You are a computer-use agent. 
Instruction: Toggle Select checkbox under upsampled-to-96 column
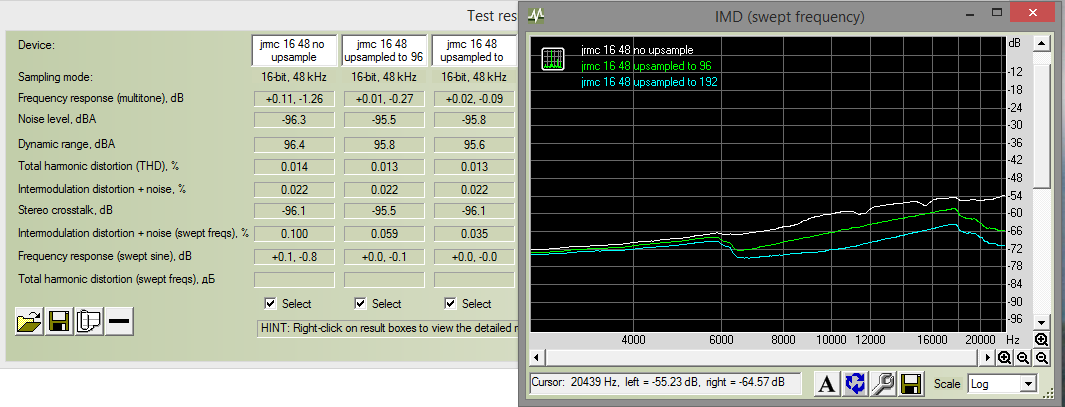[x=361, y=304]
